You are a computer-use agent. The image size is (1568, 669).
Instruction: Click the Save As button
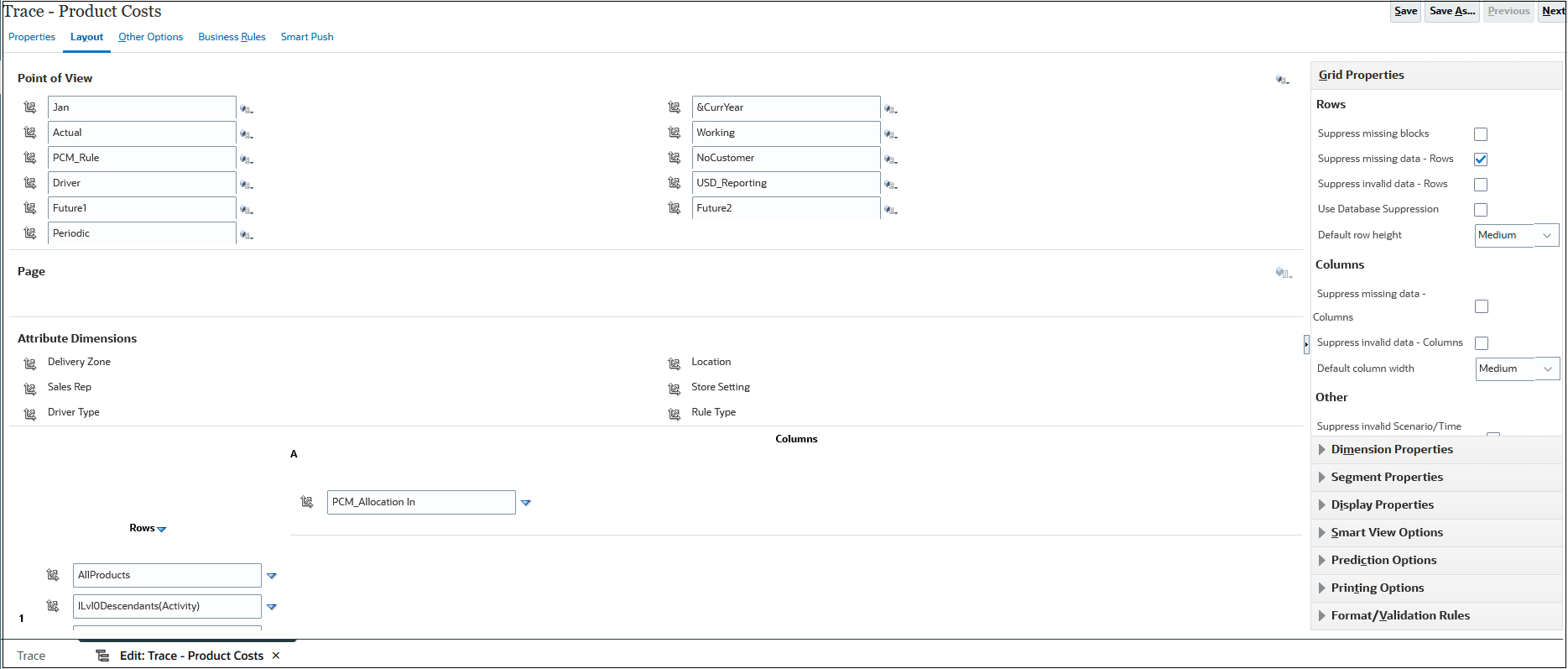(1451, 11)
